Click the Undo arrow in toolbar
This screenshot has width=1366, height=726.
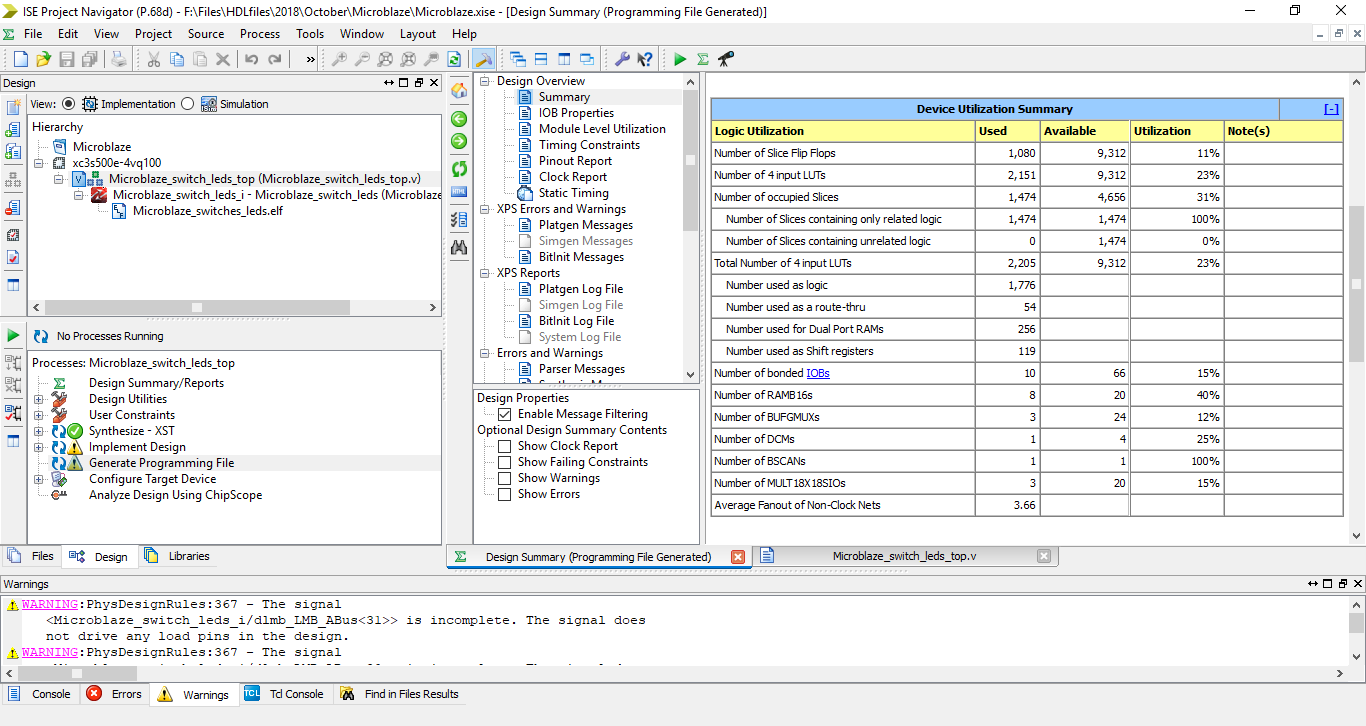(x=252, y=59)
